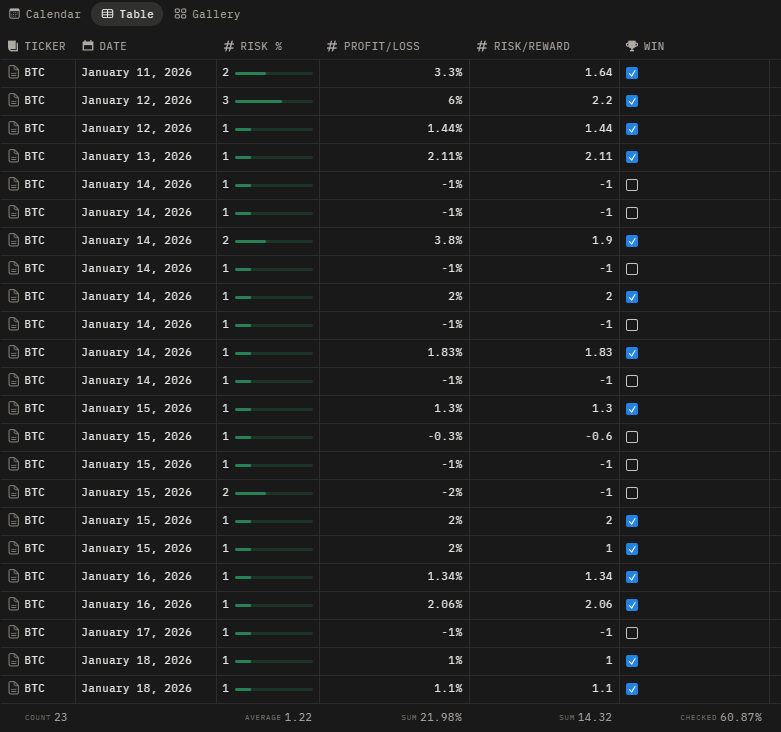
Task: Uncheck WIN for the 6% profit row
Action: [632, 101]
